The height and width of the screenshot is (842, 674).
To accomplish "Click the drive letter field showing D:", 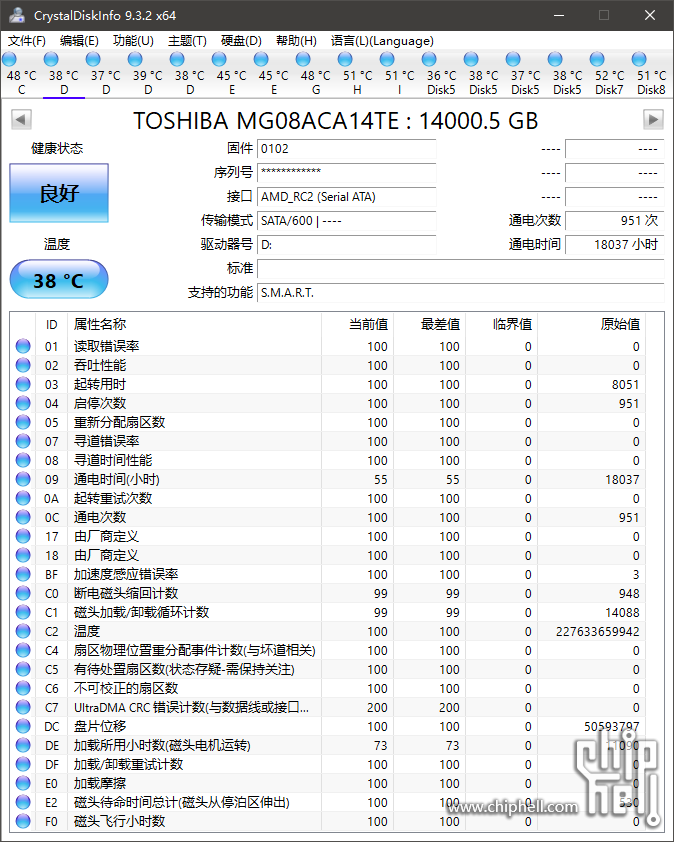I will click(346, 245).
